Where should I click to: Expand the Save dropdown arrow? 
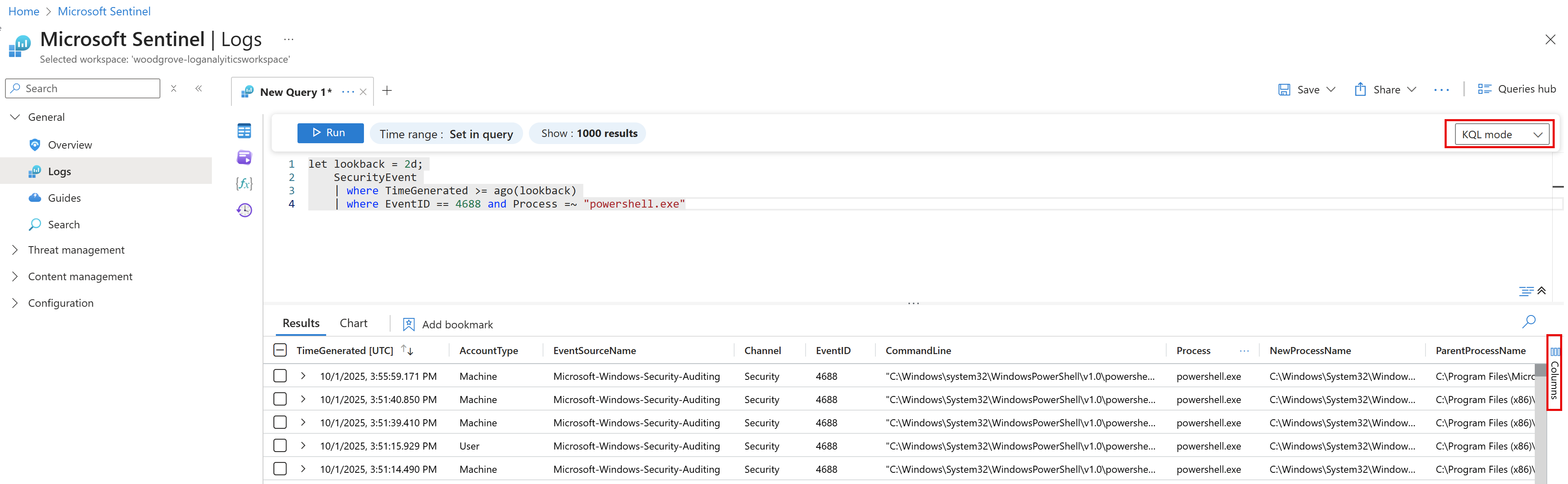[x=1331, y=90]
